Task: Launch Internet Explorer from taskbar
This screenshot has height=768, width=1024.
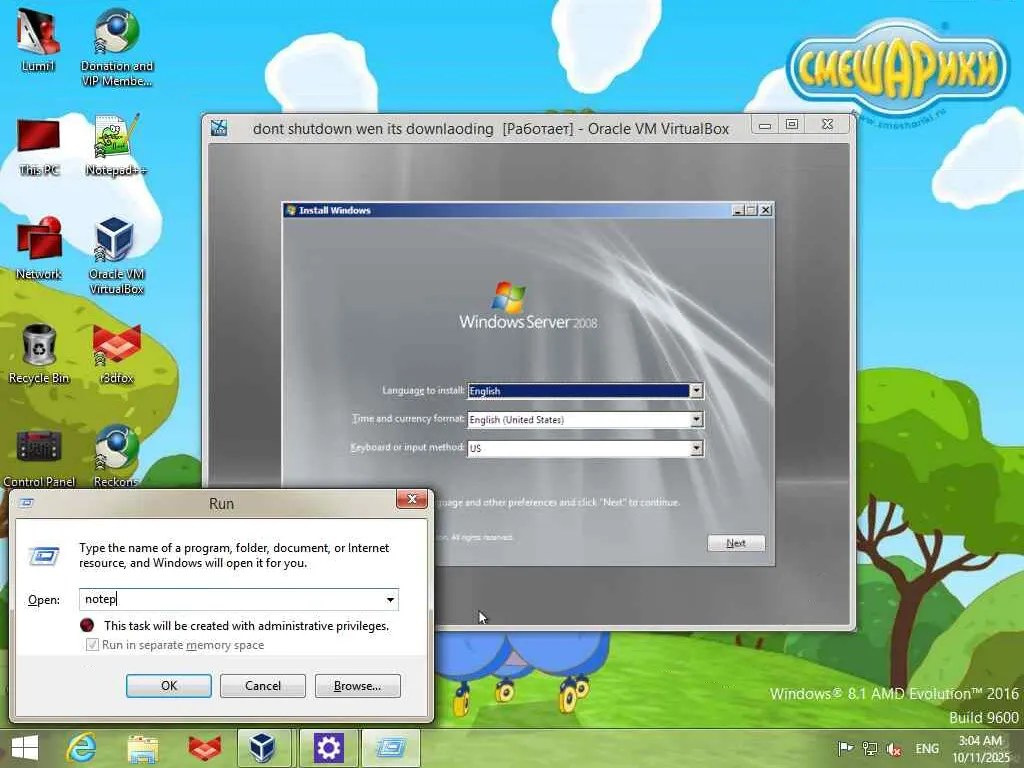Action: (x=82, y=748)
